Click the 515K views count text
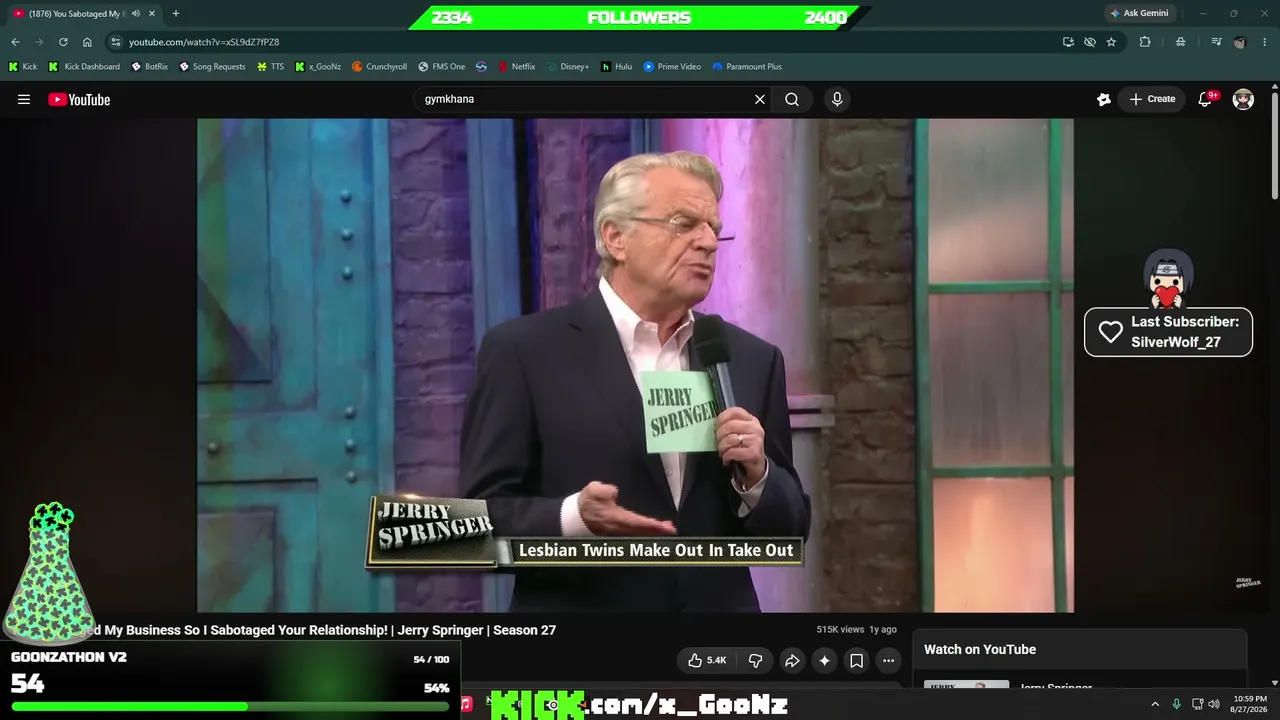1280x720 pixels. [x=840, y=630]
